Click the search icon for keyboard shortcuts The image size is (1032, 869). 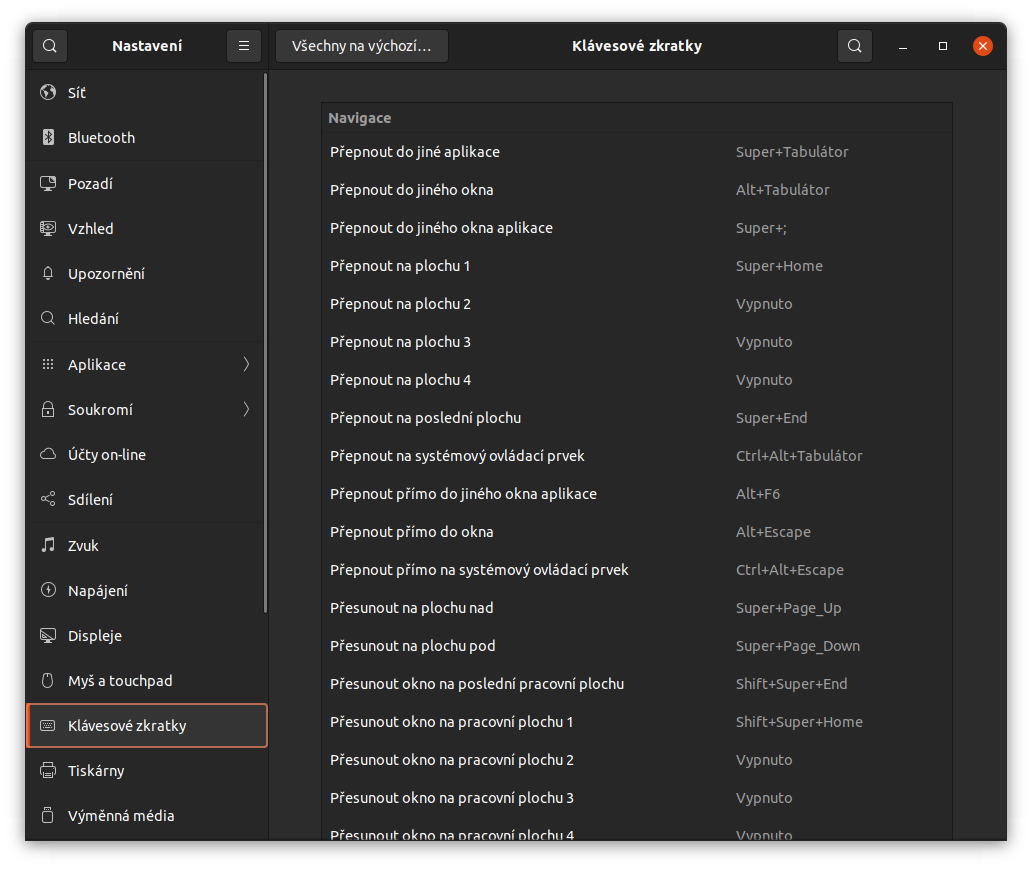pyautogui.click(x=854, y=46)
